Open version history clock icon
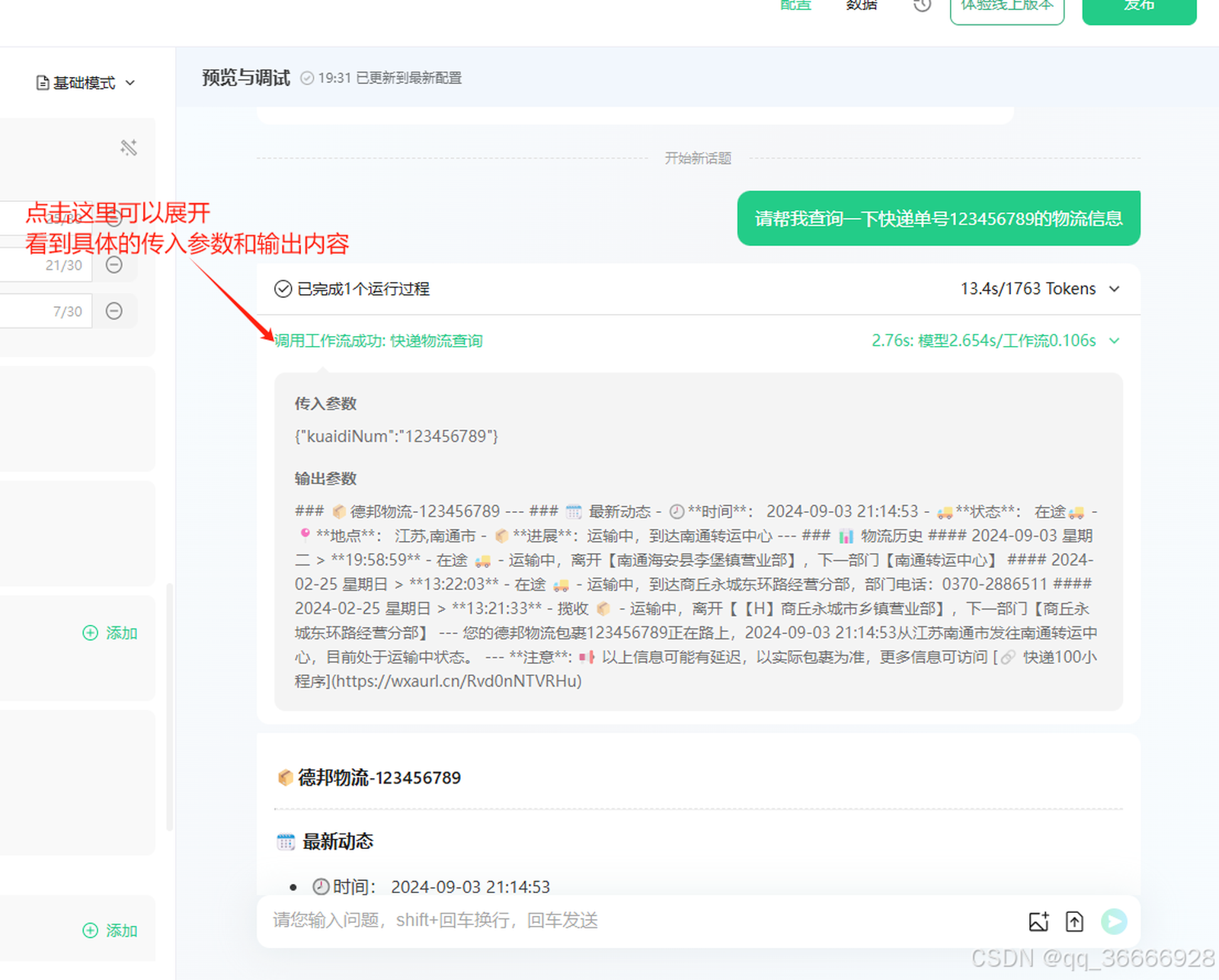 (922, 6)
